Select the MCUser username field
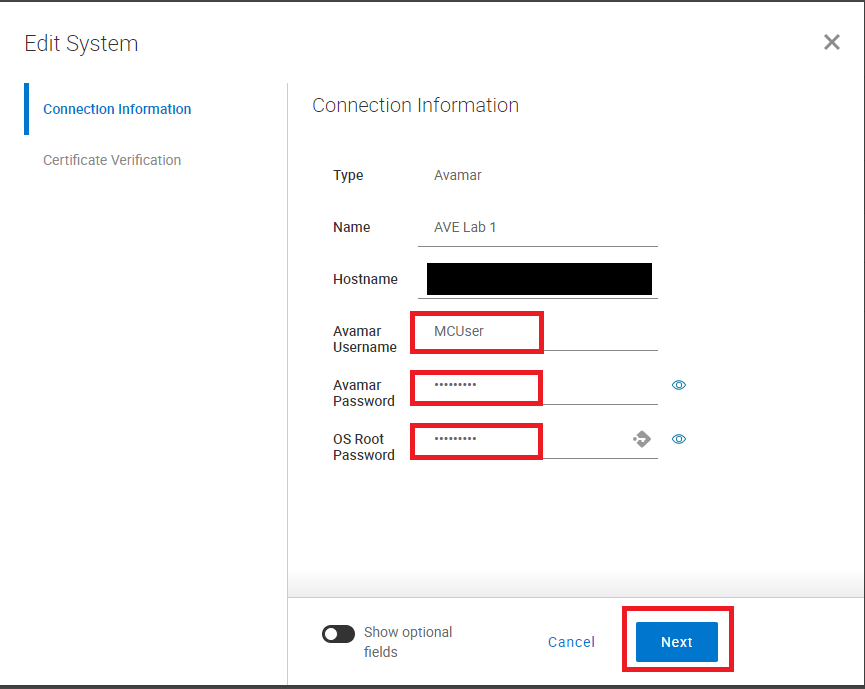 [476, 331]
